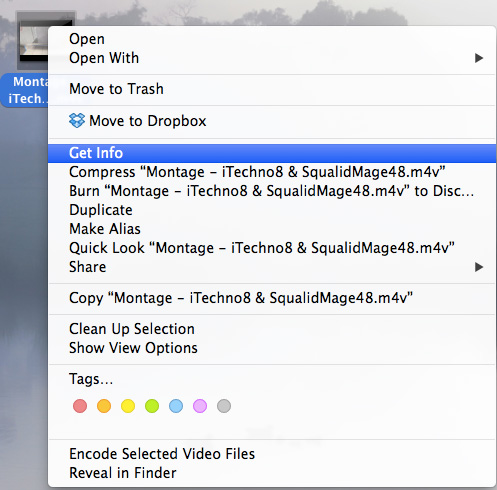Open the Share submenu
497x490 pixels.
[x=272, y=267]
